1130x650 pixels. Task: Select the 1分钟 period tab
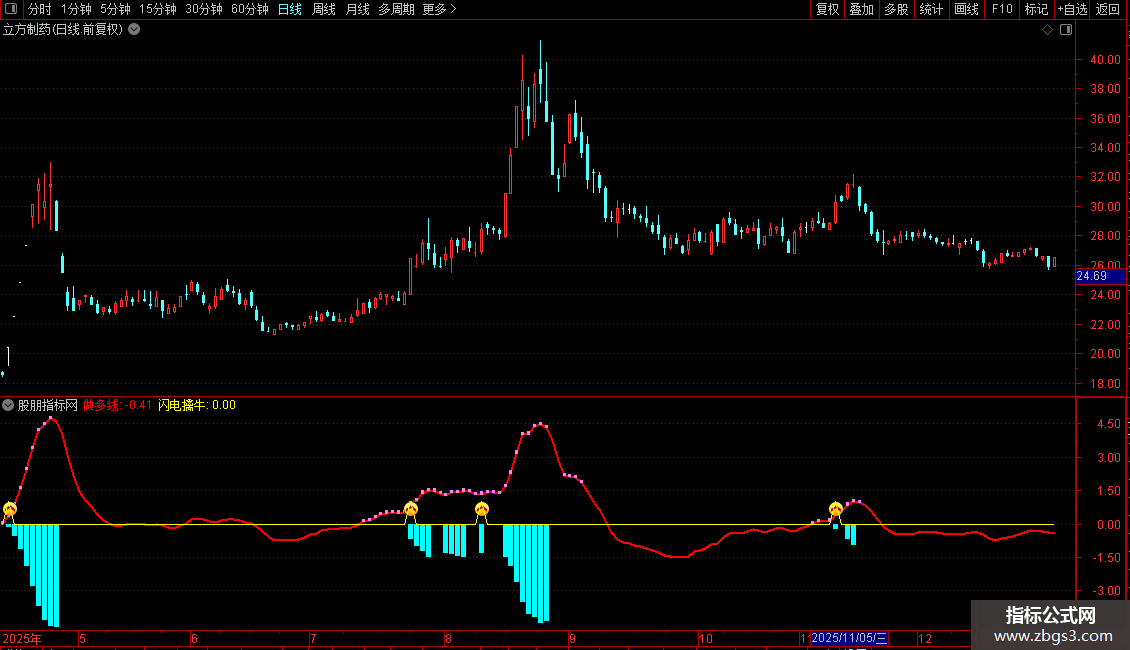click(76, 9)
